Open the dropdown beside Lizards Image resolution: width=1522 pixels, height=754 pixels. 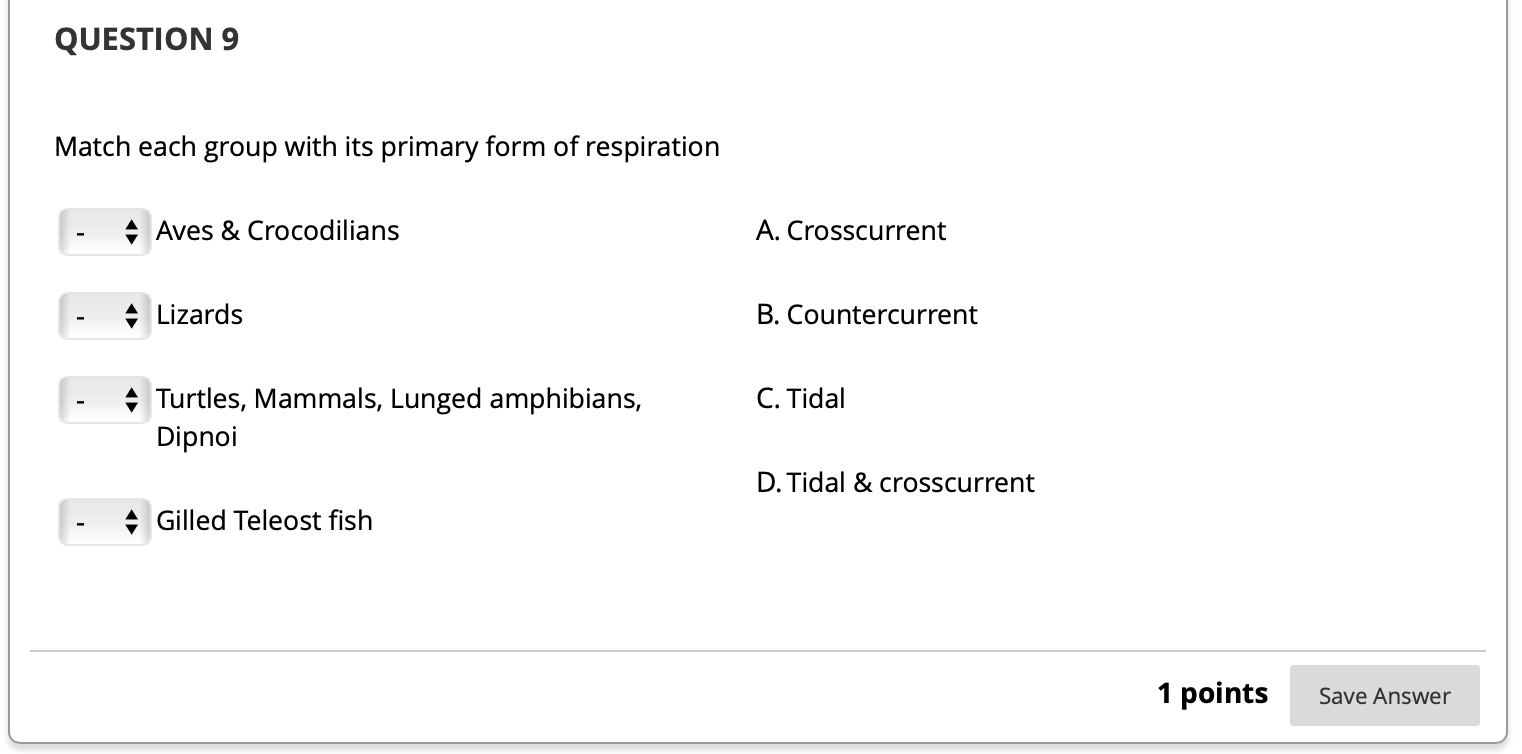coord(104,315)
